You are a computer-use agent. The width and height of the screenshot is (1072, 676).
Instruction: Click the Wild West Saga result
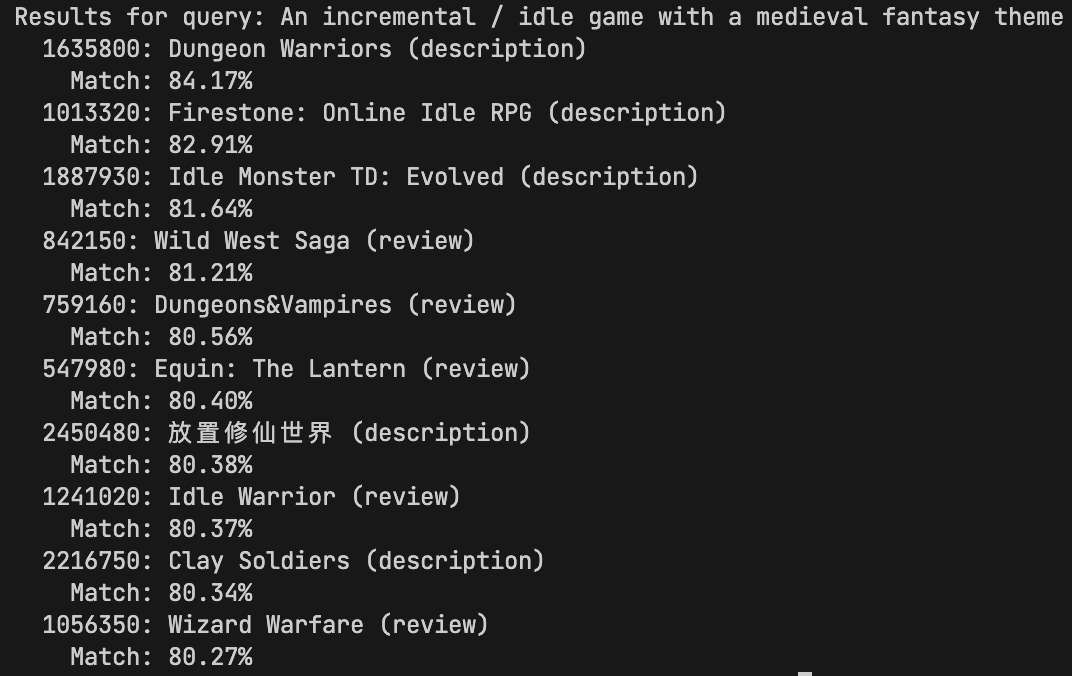coord(251,241)
